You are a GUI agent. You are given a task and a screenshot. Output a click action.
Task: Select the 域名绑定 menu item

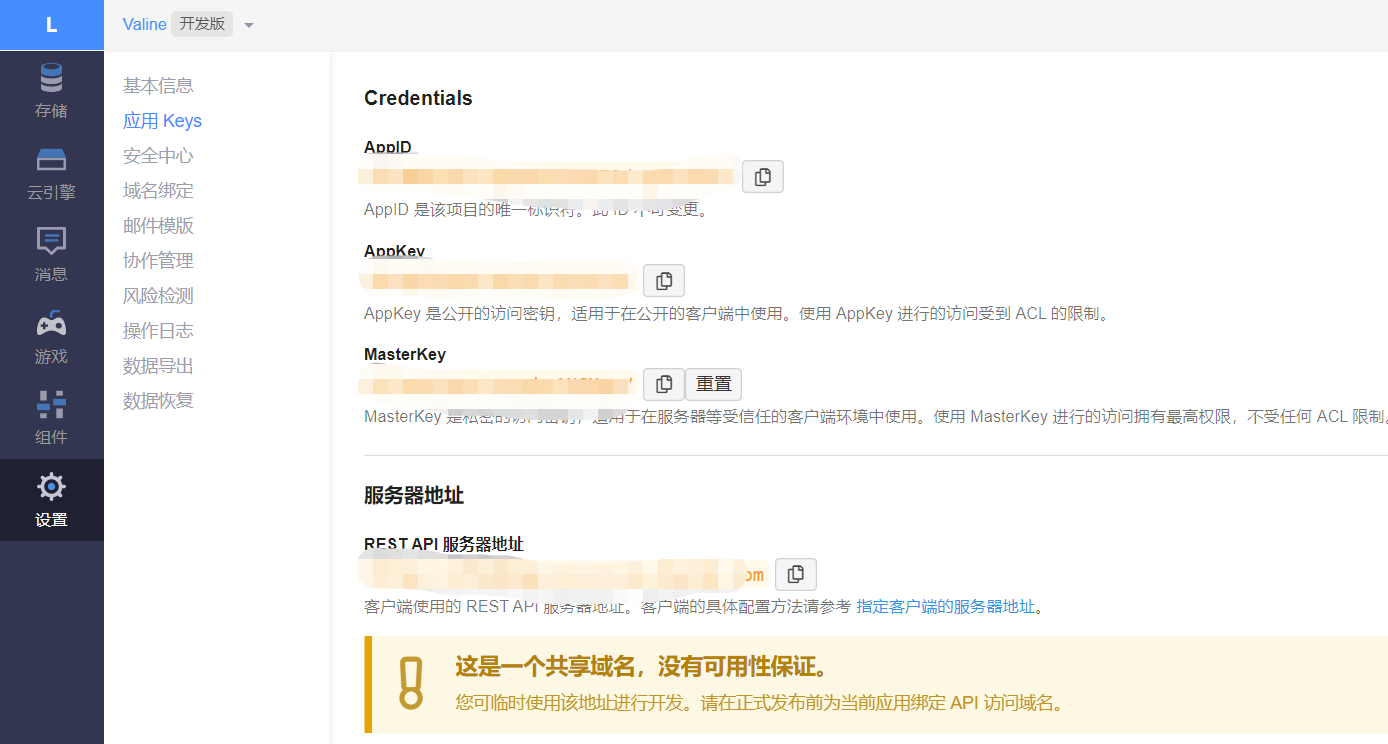(x=158, y=190)
